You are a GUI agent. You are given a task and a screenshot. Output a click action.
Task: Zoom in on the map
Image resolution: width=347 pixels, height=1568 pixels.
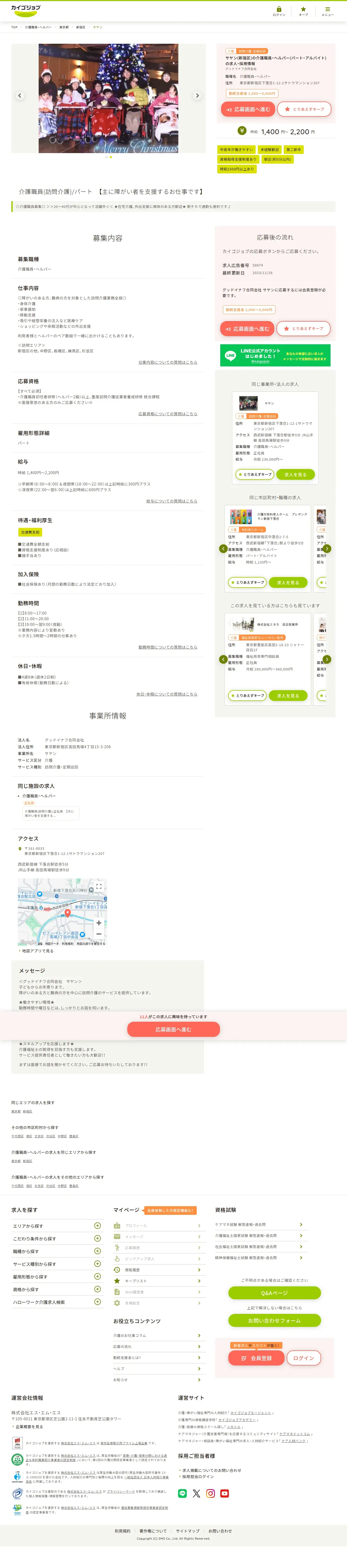coord(99,923)
